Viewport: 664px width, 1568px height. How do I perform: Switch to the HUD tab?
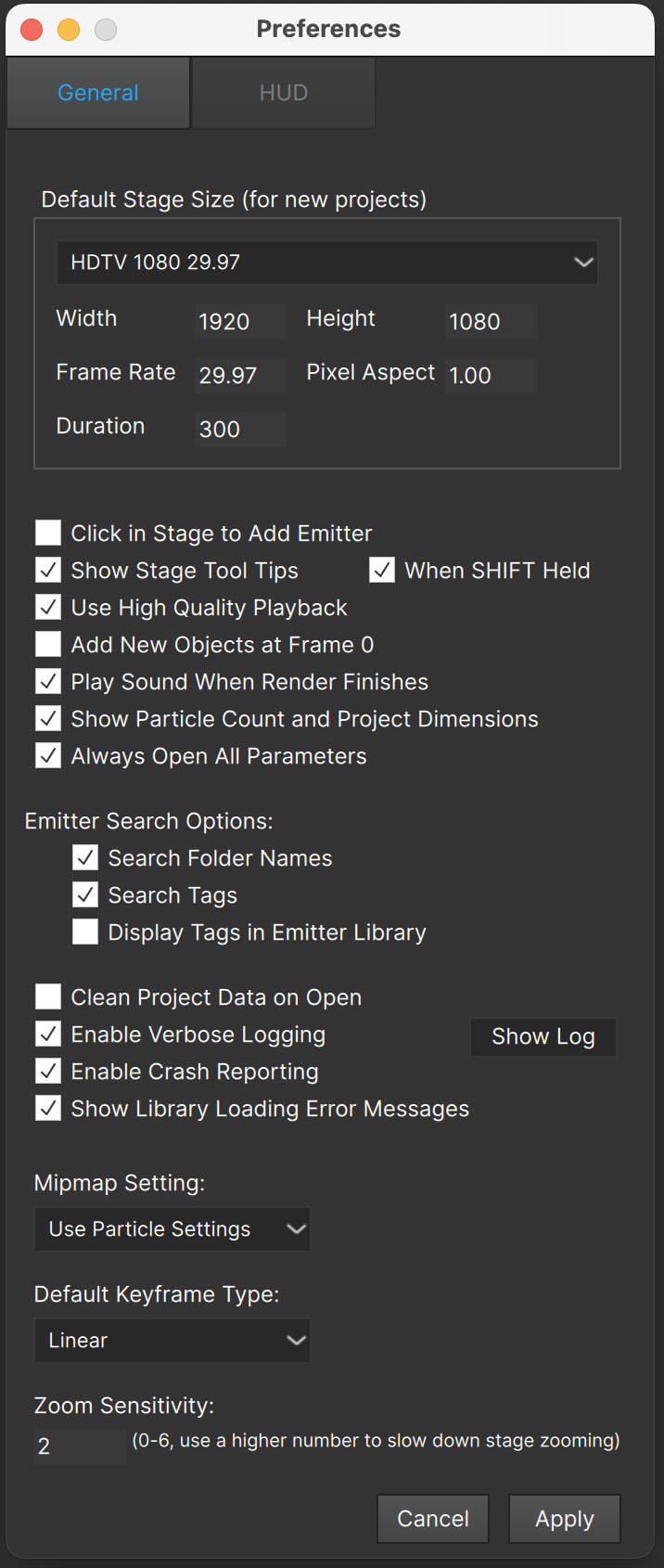click(x=283, y=93)
